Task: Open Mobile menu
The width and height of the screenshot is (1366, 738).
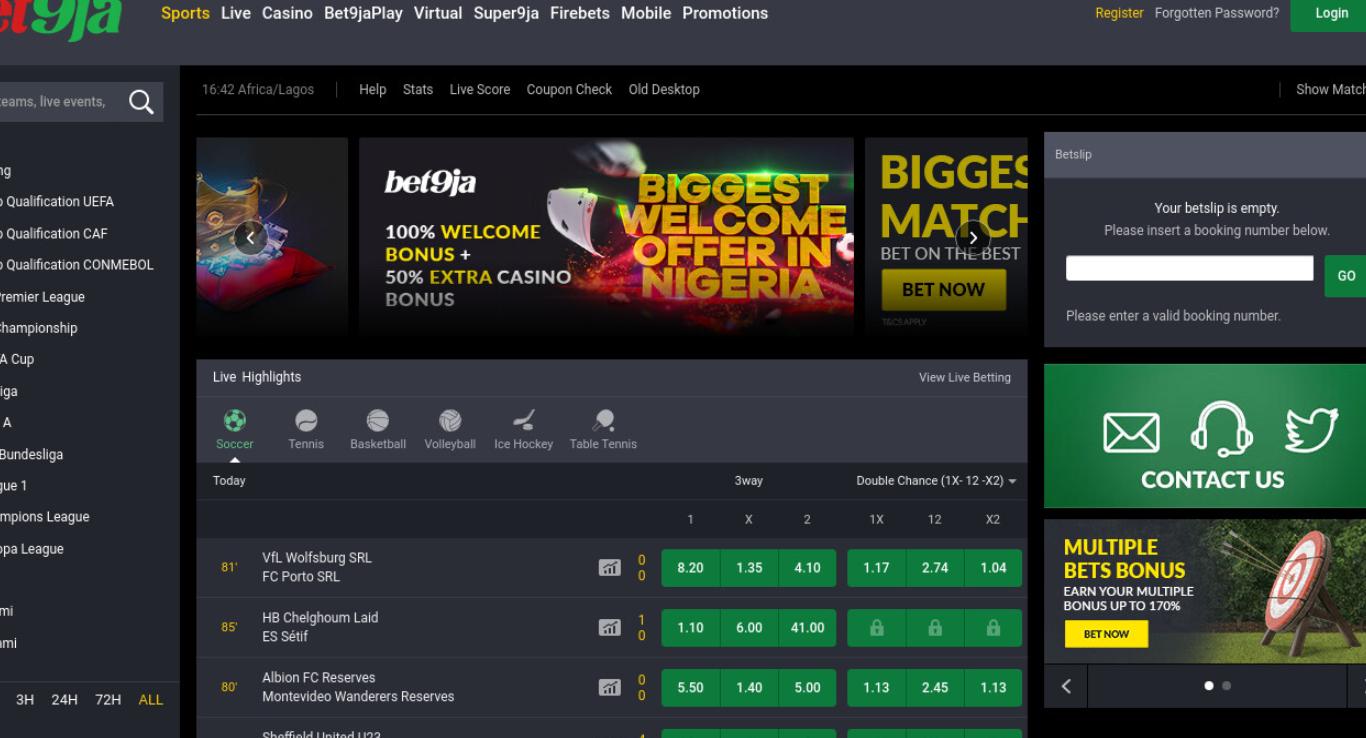Action: tap(646, 13)
